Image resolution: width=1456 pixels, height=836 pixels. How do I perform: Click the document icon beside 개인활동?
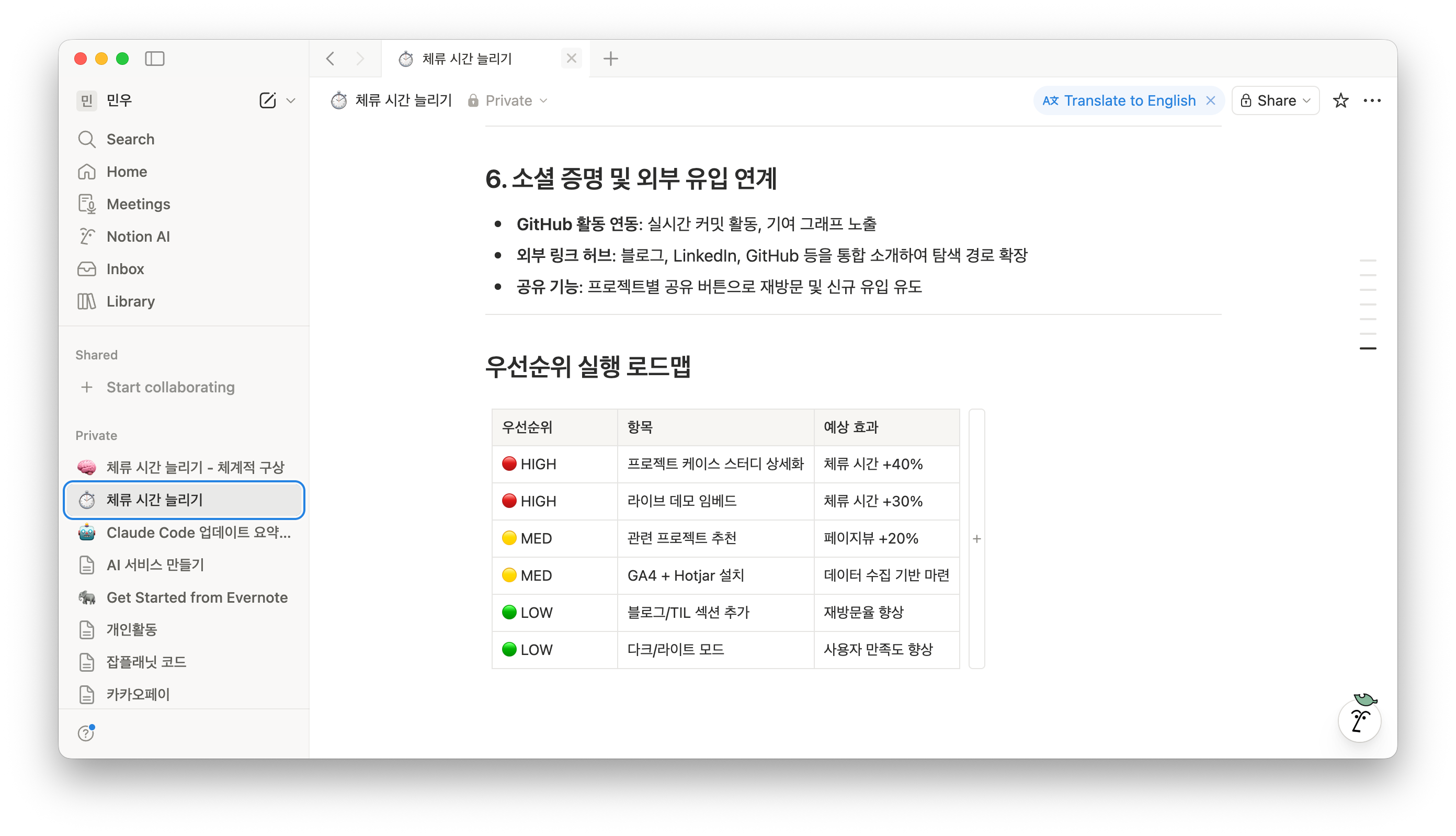click(x=87, y=630)
